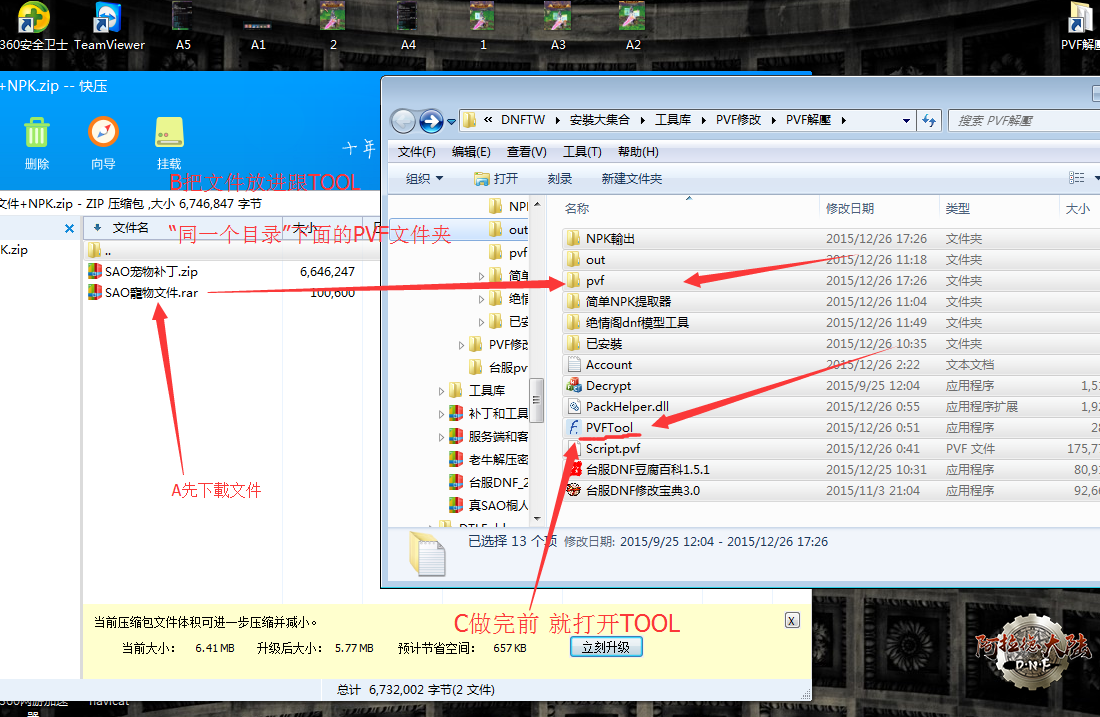Click the refresh button beside address bar

pyautogui.click(x=929, y=120)
